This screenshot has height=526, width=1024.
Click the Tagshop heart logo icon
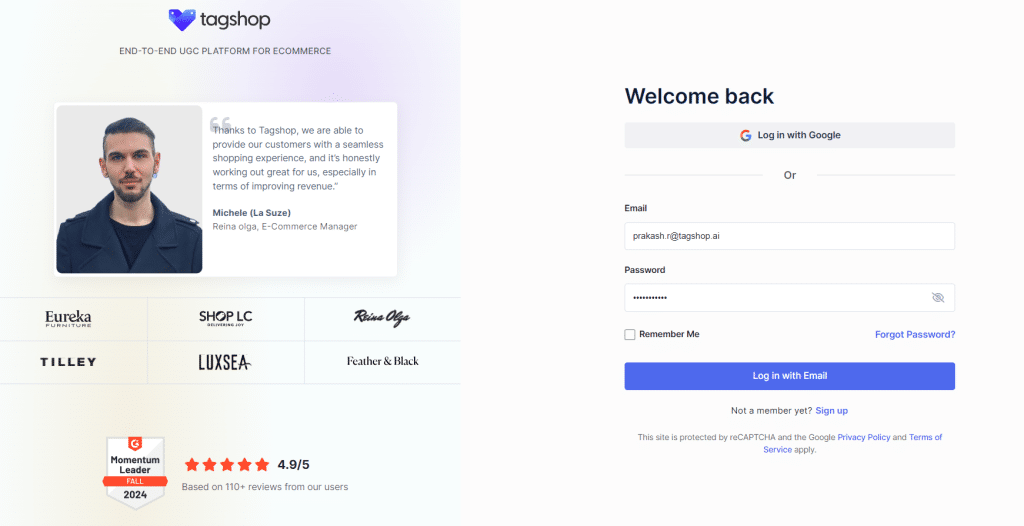182,19
